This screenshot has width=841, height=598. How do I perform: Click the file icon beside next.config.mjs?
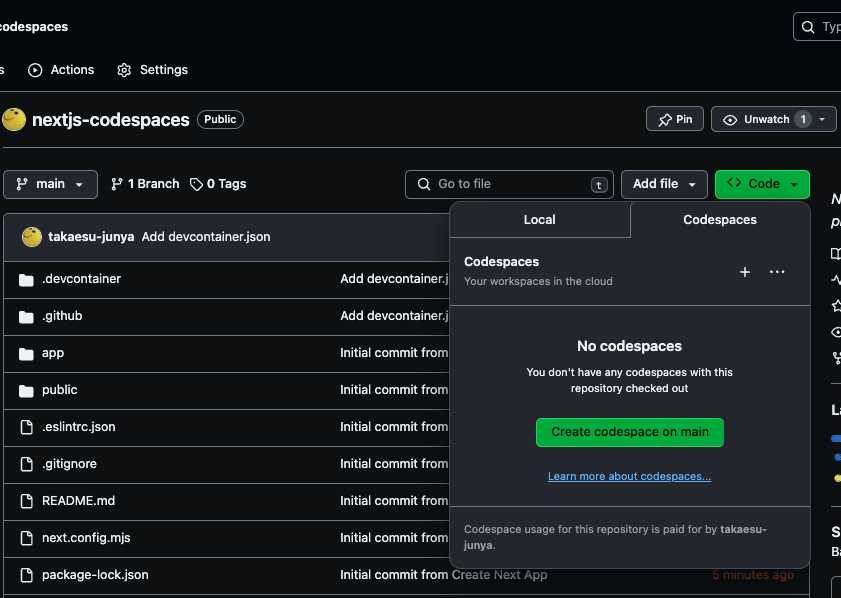pos(26,538)
